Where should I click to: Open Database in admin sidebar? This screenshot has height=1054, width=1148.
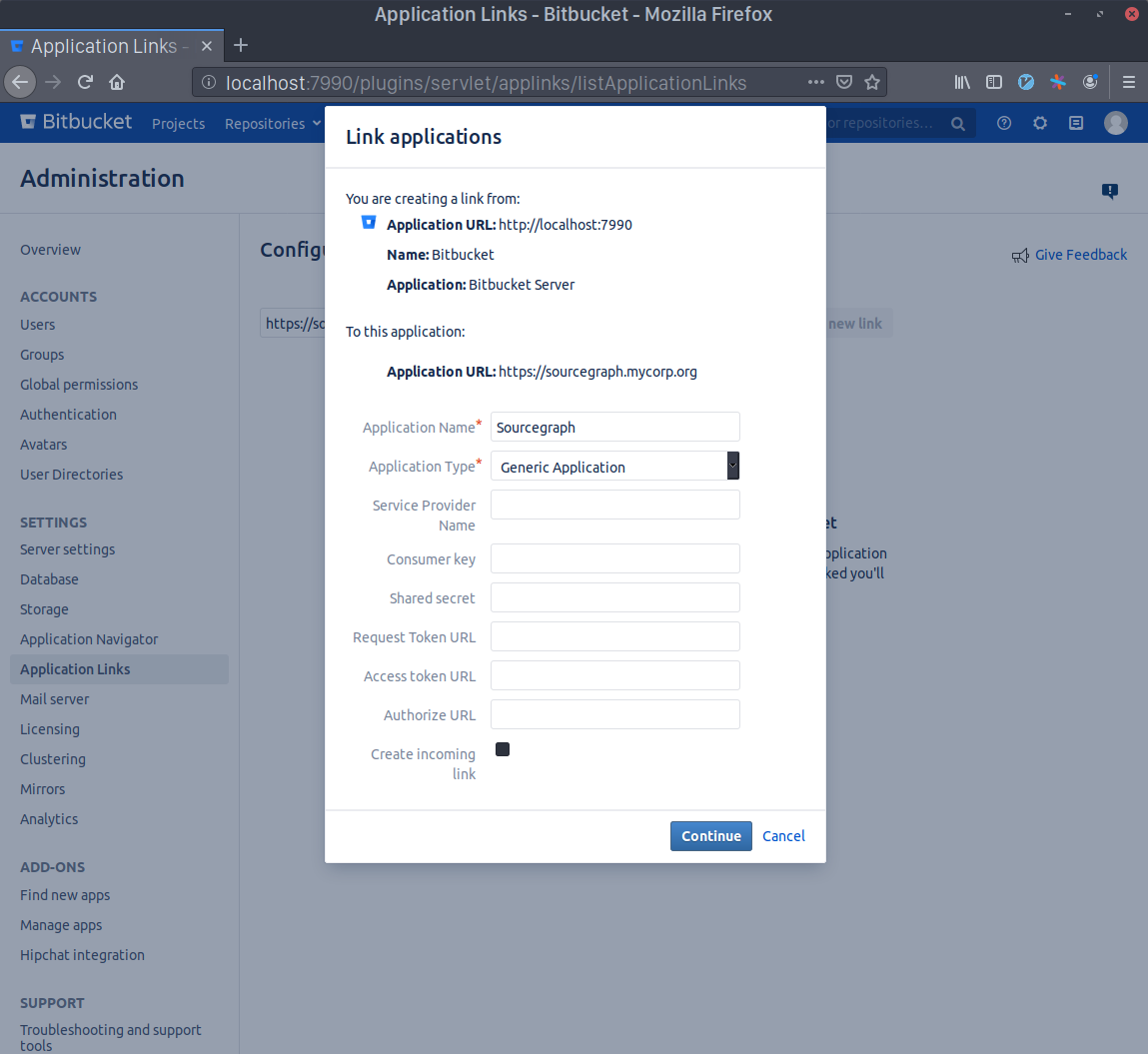[49, 579]
